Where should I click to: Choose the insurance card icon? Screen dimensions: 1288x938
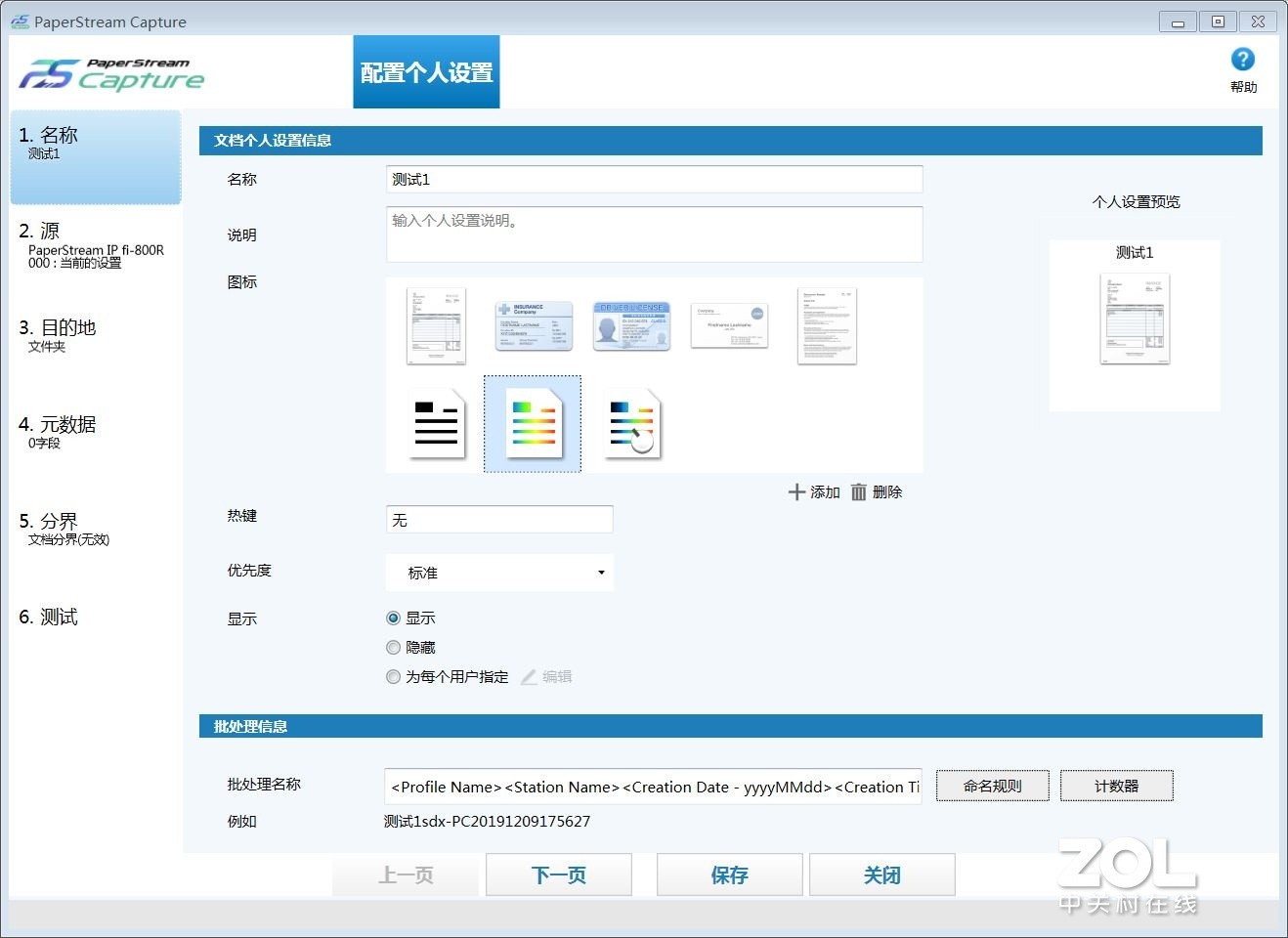tap(534, 326)
